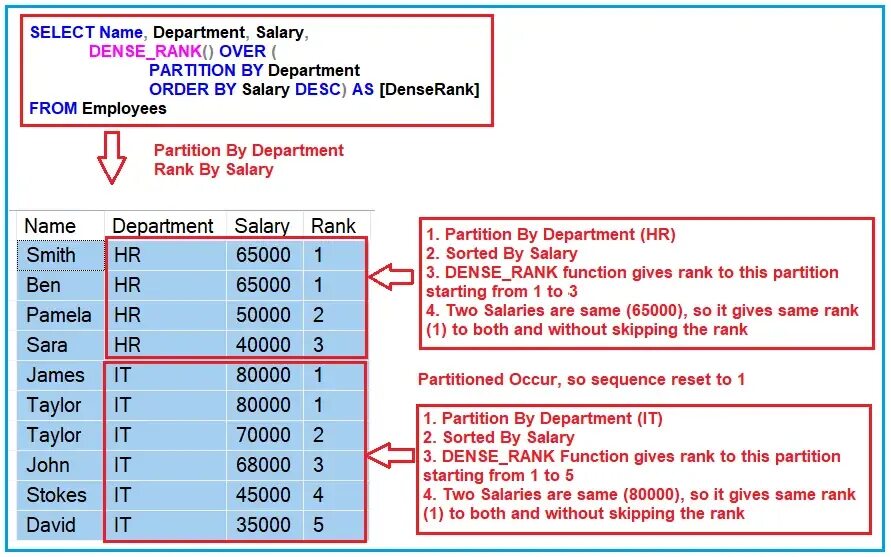Click the 35000 salary in David's row
Viewport: 891px width, 557px height.
tap(265, 525)
